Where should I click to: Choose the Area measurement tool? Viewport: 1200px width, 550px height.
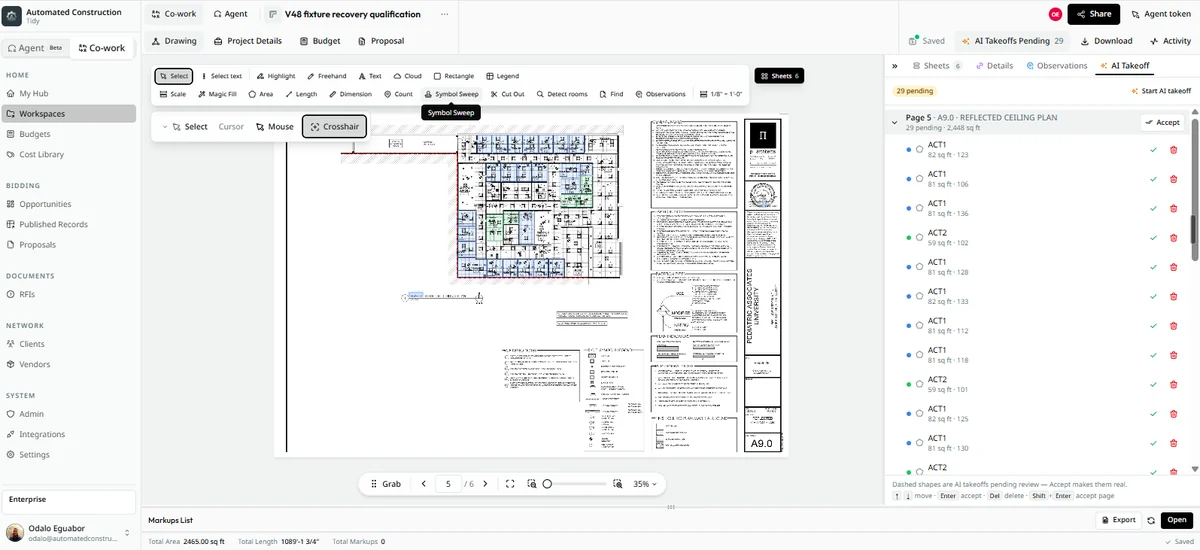coord(260,94)
